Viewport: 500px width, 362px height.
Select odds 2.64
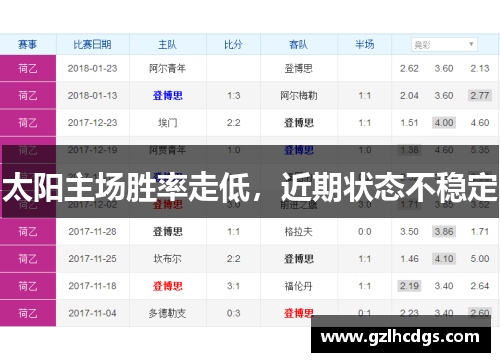pos(480,286)
